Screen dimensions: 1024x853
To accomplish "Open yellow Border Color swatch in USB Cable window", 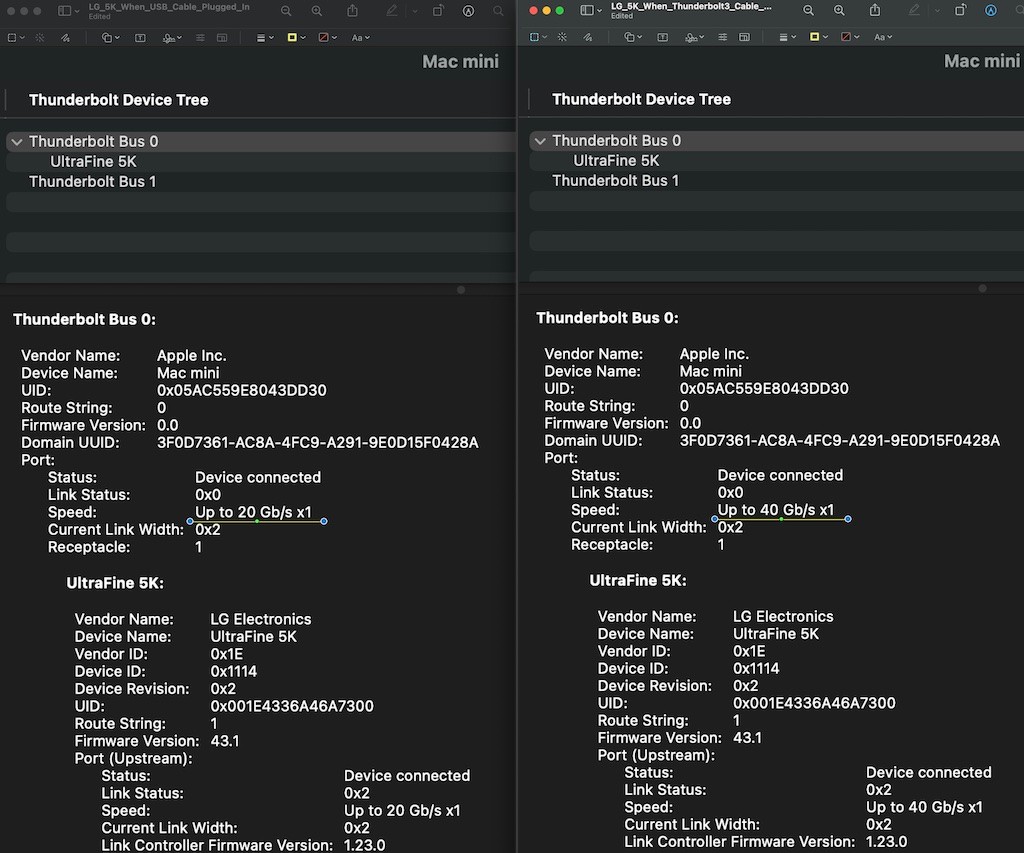I will (x=296, y=38).
